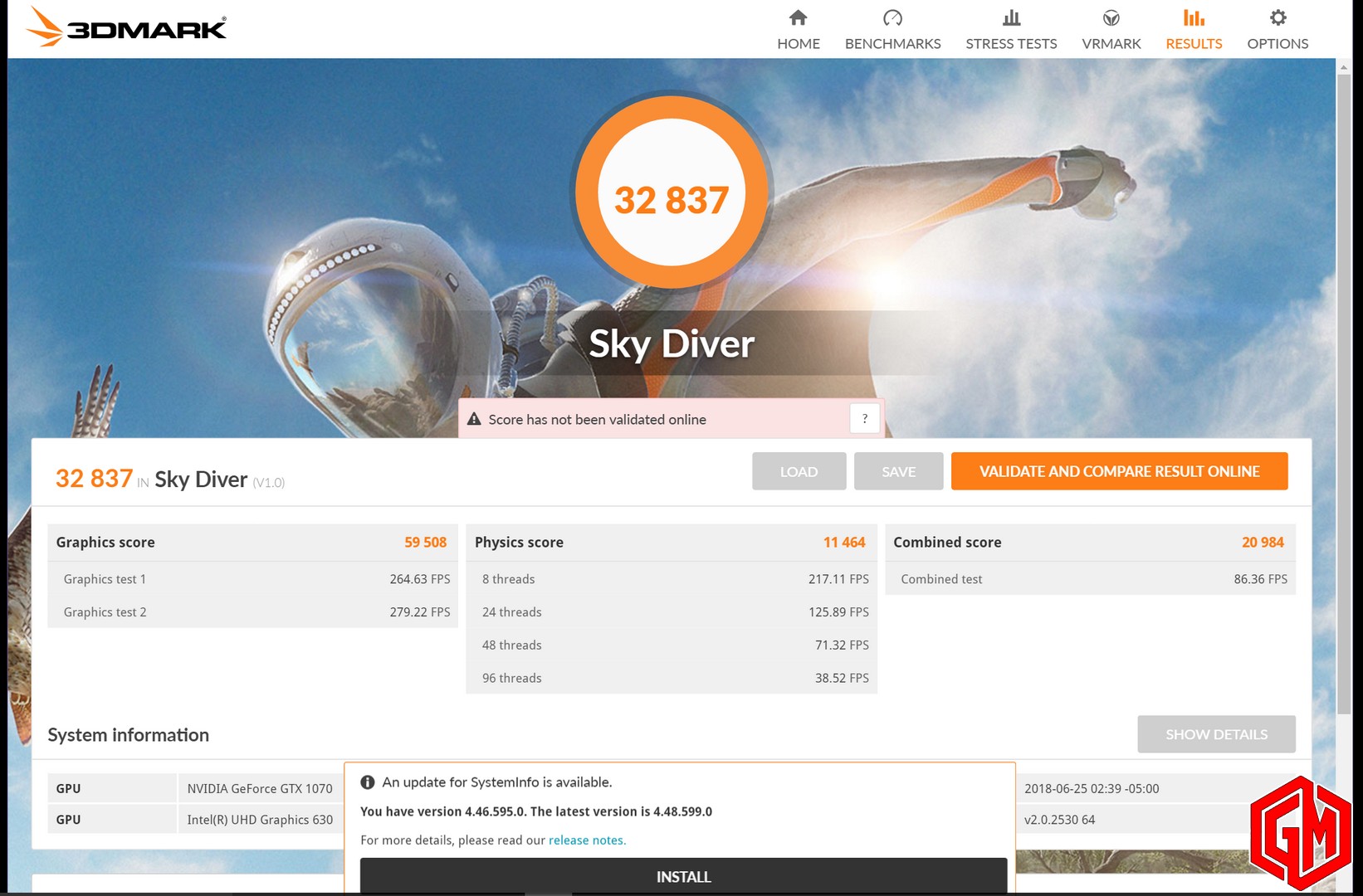Click the LOAD button
This screenshot has width=1363, height=896.
click(x=799, y=471)
